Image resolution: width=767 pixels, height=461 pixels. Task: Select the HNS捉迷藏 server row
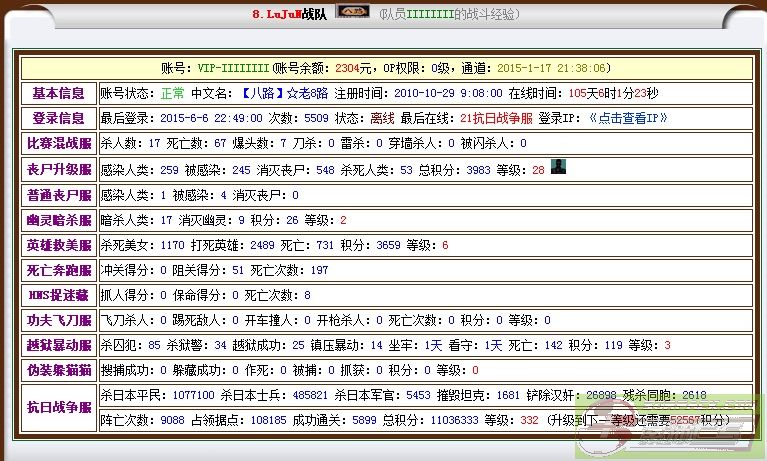(x=58, y=295)
